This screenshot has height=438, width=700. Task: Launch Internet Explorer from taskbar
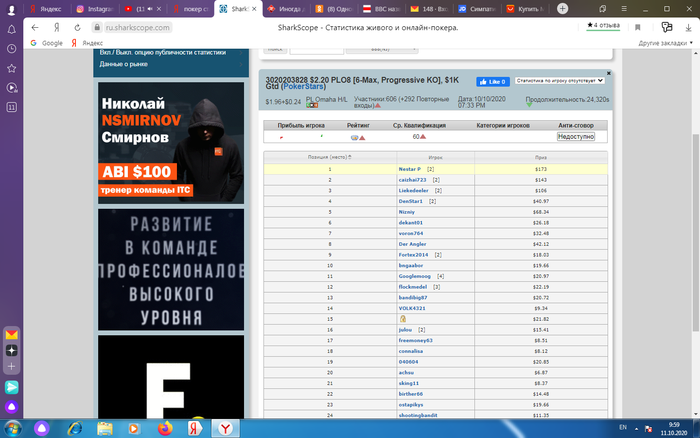point(75,429)
